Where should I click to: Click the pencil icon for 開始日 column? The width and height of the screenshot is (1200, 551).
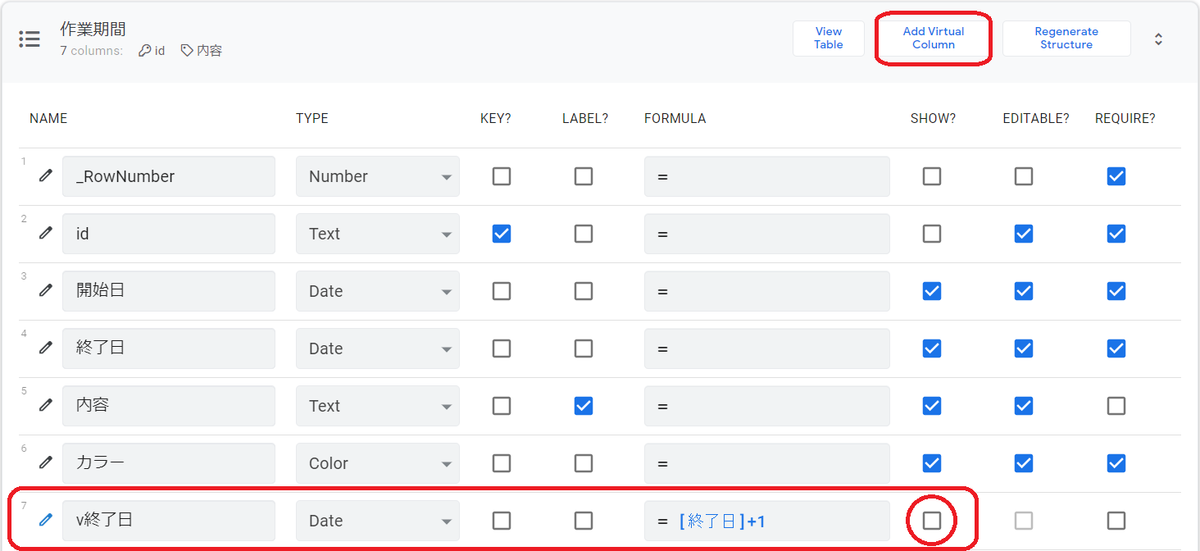(45, 291)
